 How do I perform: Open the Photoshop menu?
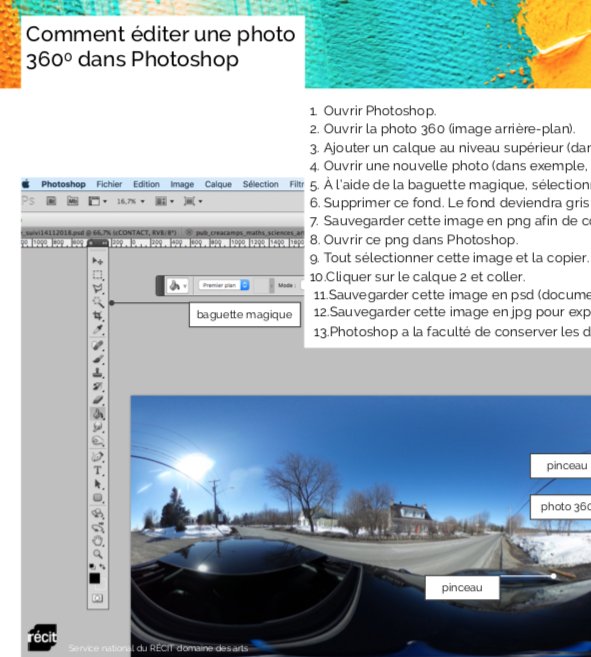pos(63,184)
